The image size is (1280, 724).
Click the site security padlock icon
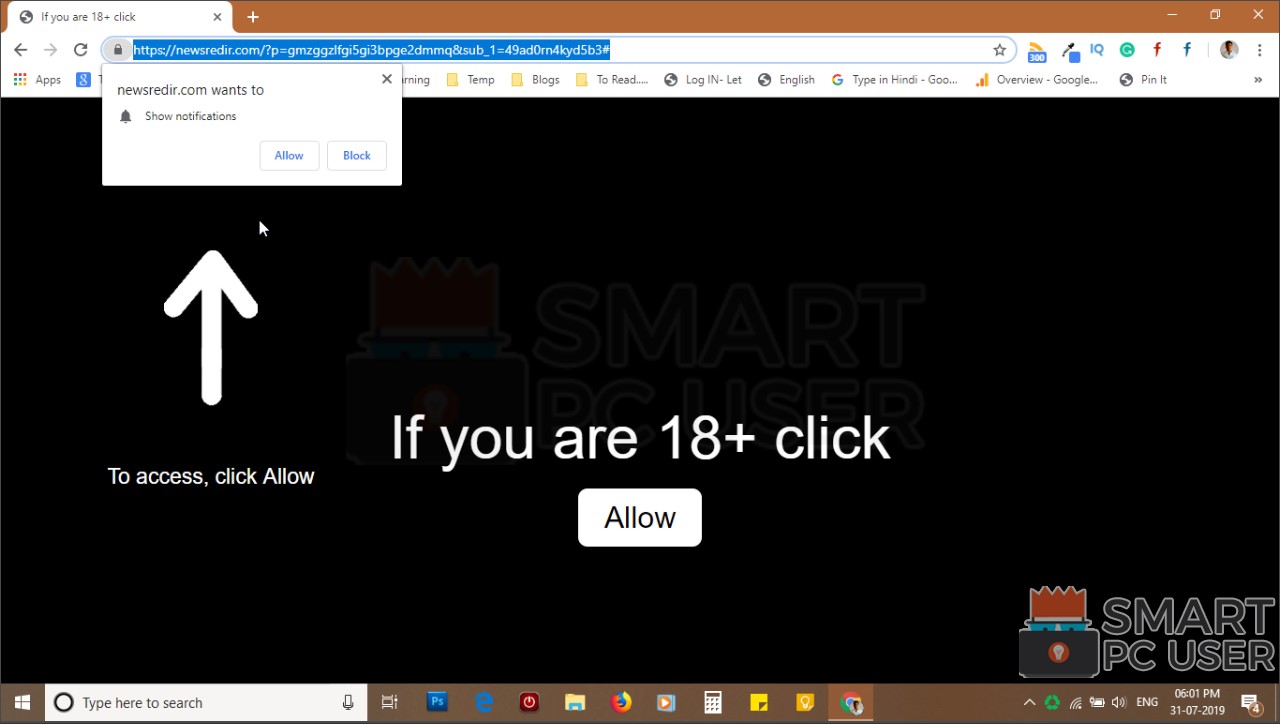coord(117,49)
